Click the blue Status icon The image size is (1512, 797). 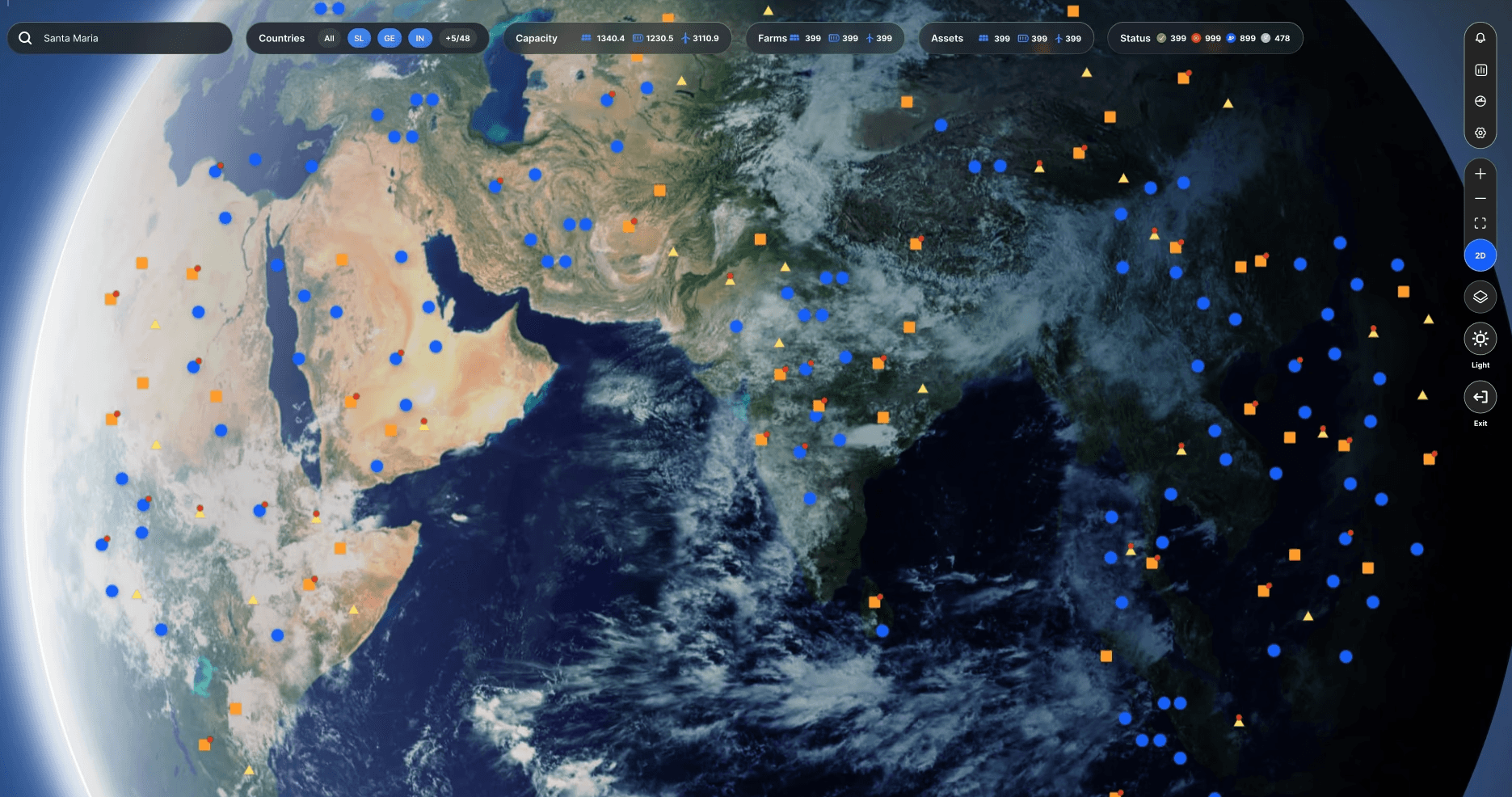coord(1231,38)
